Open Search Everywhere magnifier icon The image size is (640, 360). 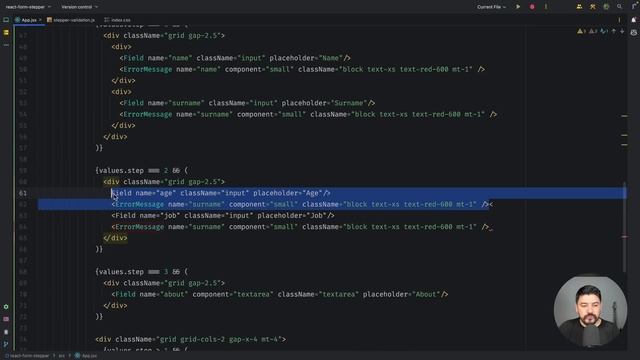pyautogui.click(x=620, y=7)
